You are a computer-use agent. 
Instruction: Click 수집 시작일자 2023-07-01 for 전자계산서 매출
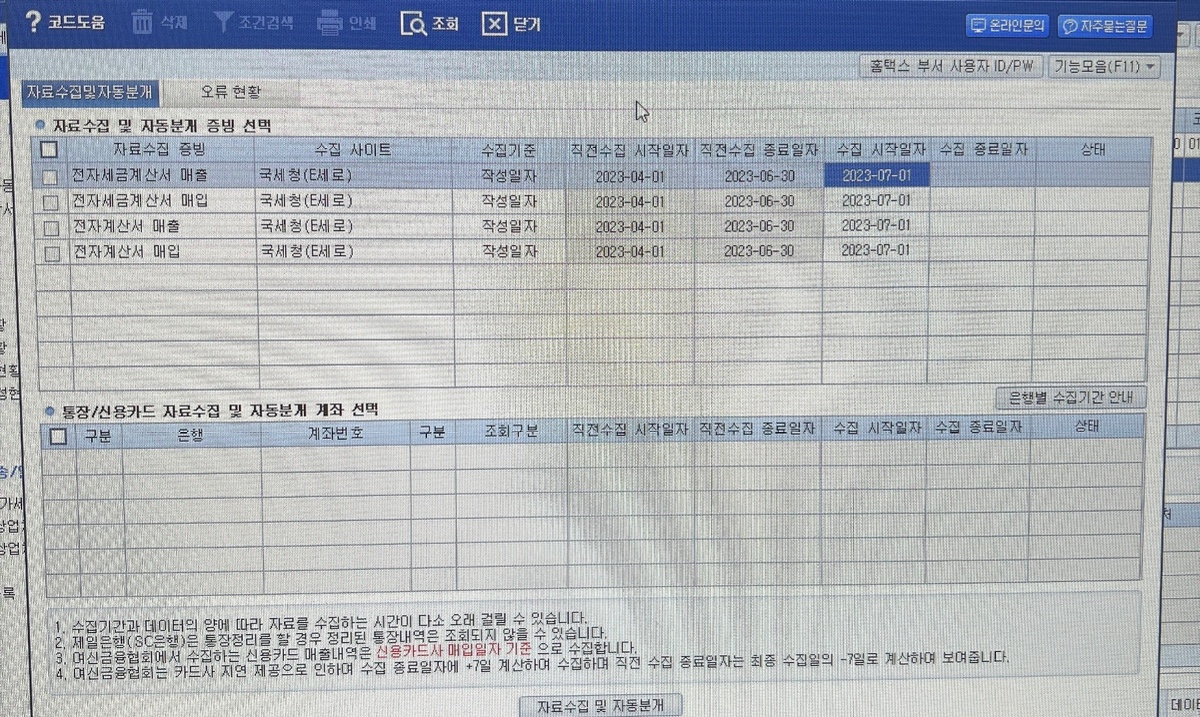(876, 226)
